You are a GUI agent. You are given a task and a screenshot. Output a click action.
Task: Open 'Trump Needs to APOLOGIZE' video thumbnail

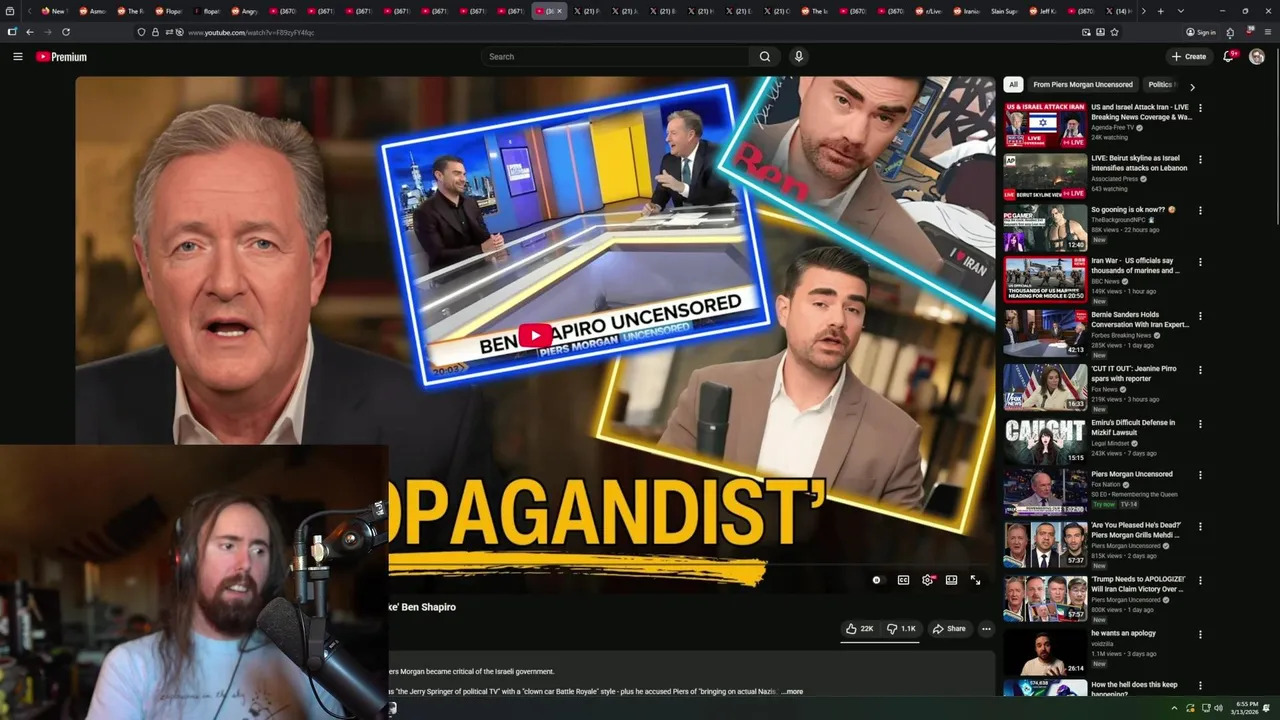pyautogui.click(x=1045, y=598)
